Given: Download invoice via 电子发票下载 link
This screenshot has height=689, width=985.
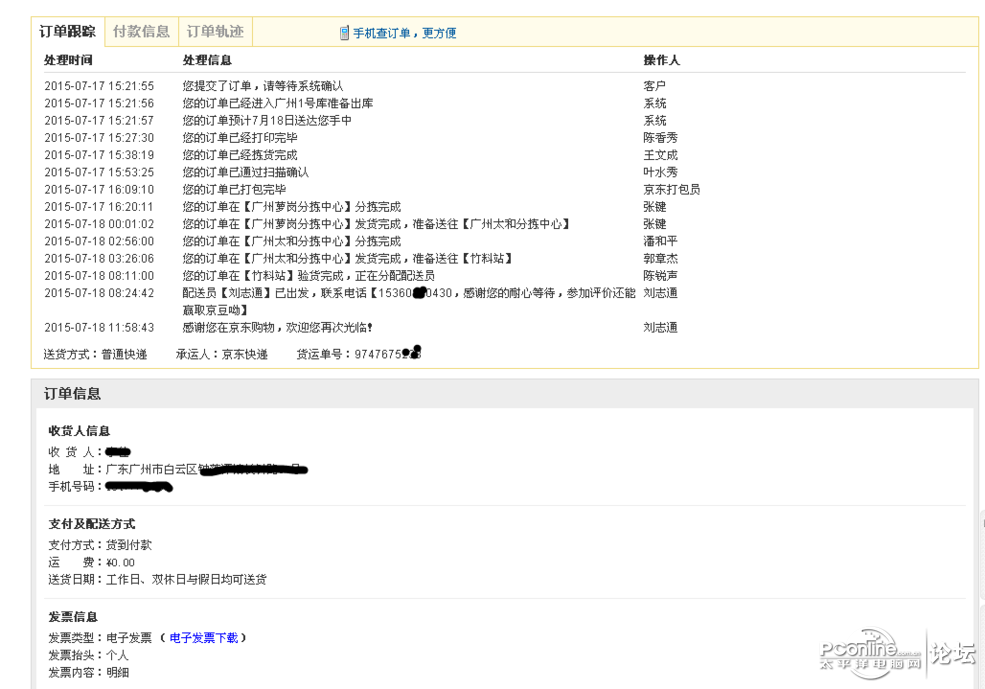Looking at the screenshot, I should click(204, 637).
